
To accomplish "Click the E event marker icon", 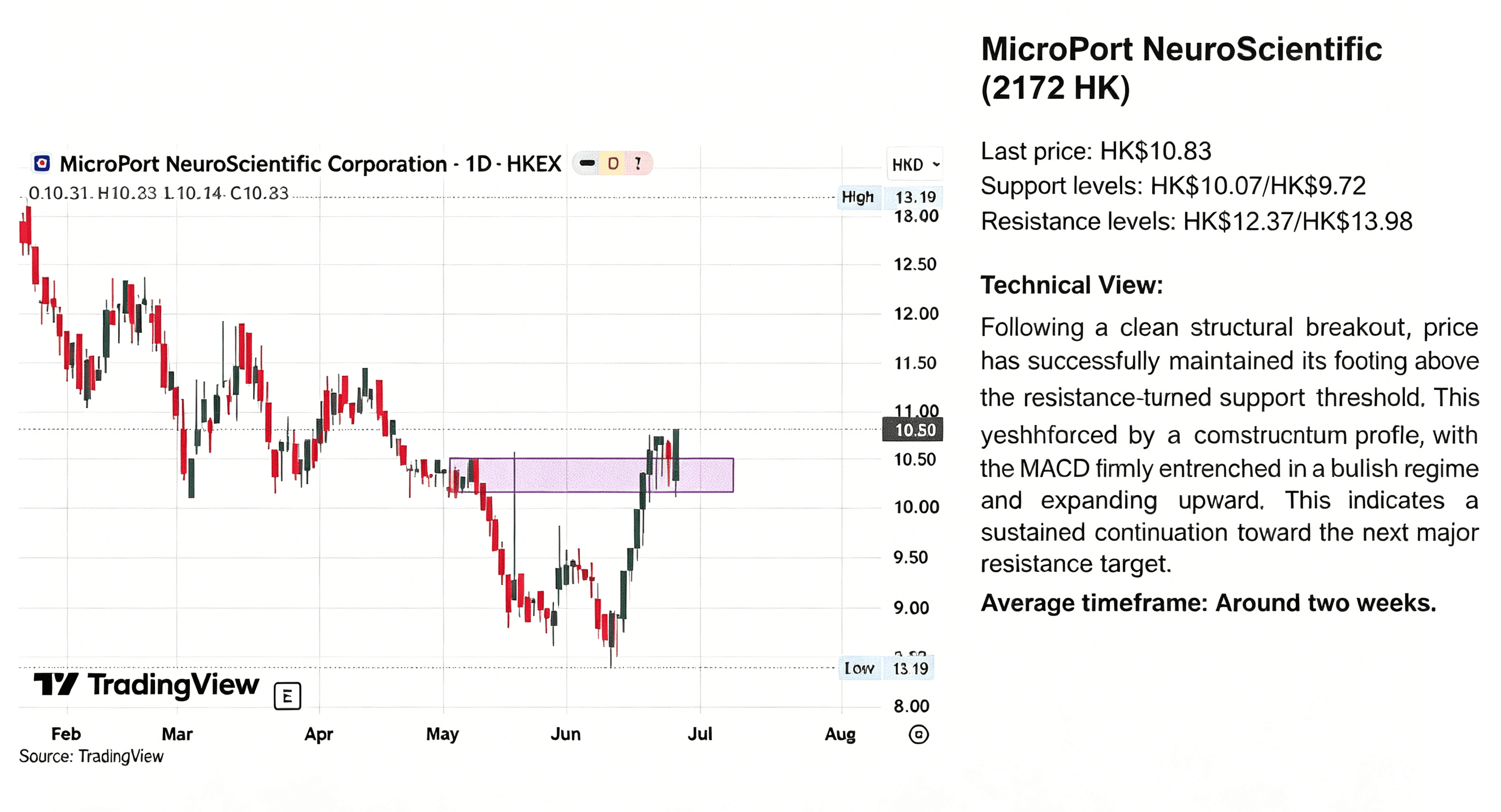I will (287, 696).
